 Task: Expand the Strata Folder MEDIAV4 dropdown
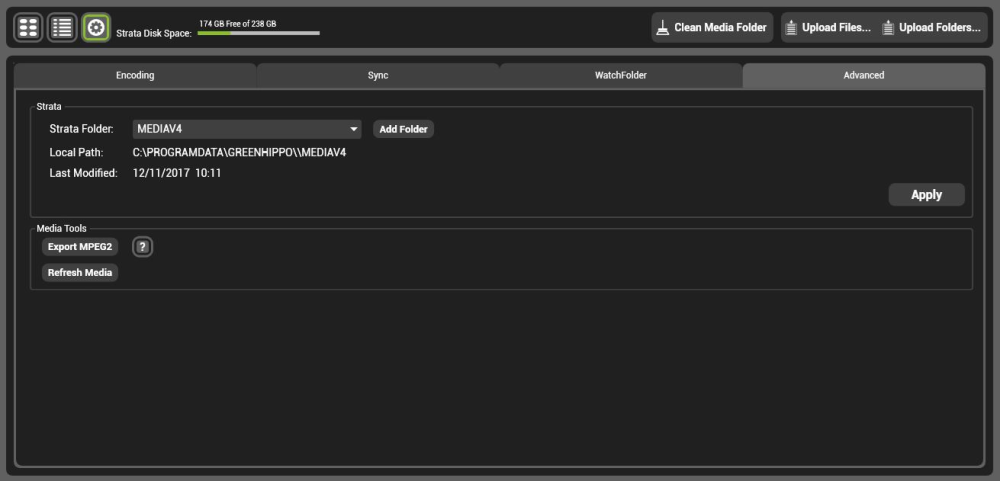pyautogui.click(x=247, y=129)
